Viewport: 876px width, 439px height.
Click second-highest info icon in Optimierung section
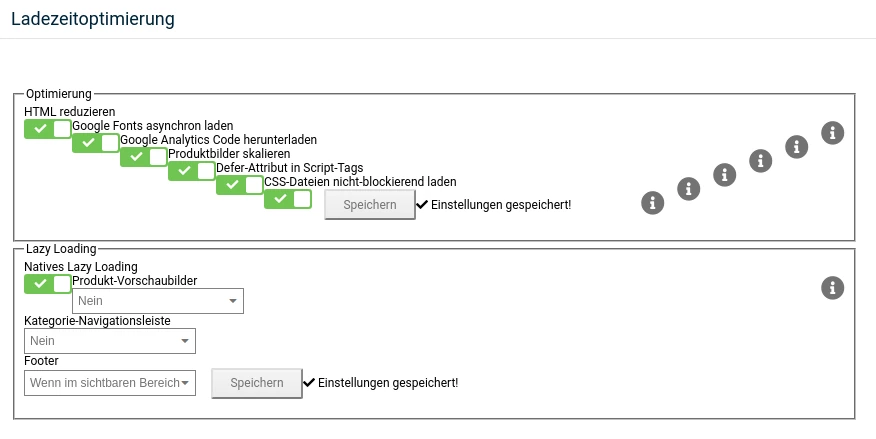[x=797, y=147]
